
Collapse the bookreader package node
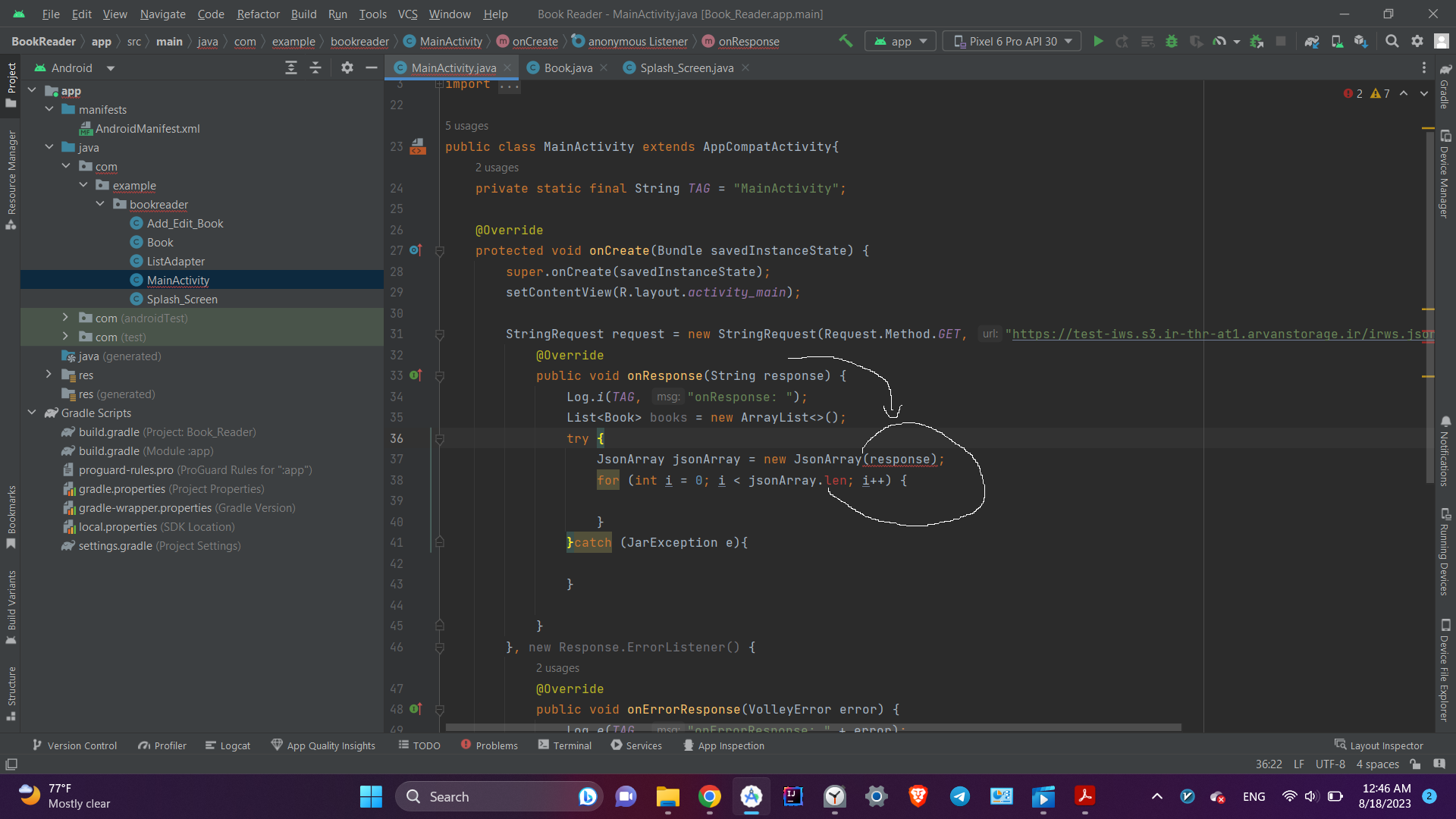(100, 204)
